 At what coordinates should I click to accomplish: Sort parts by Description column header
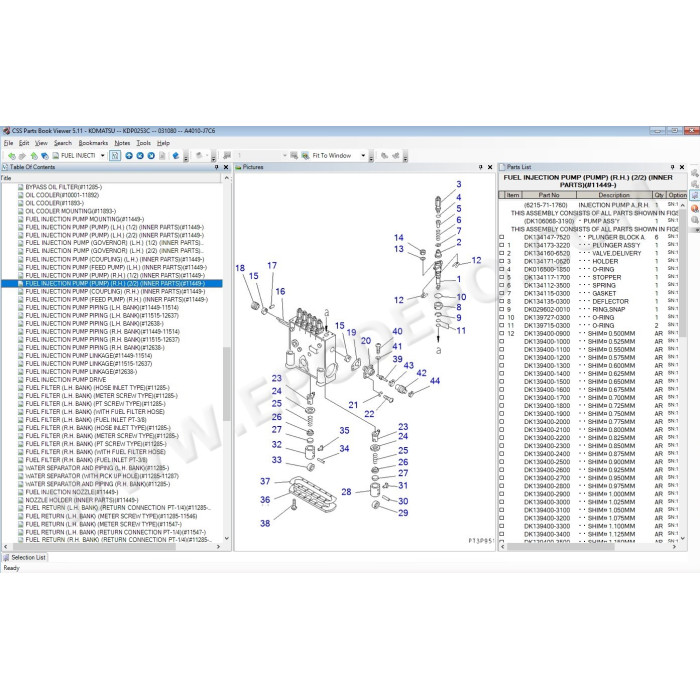[614, 195]
